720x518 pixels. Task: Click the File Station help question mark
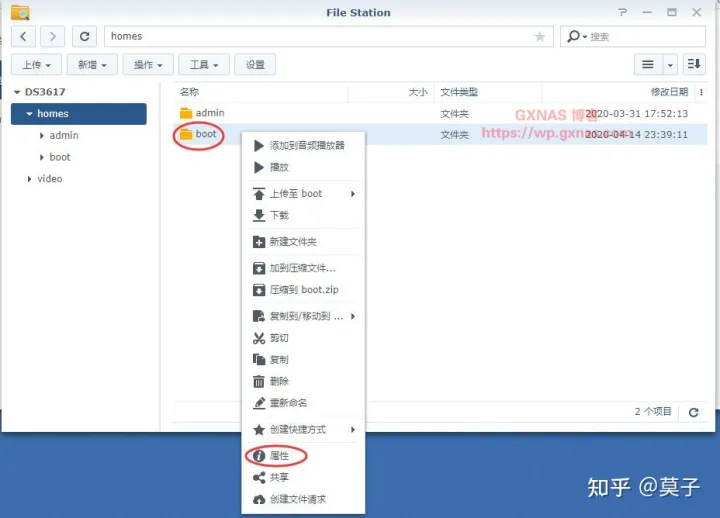(624, 12)
